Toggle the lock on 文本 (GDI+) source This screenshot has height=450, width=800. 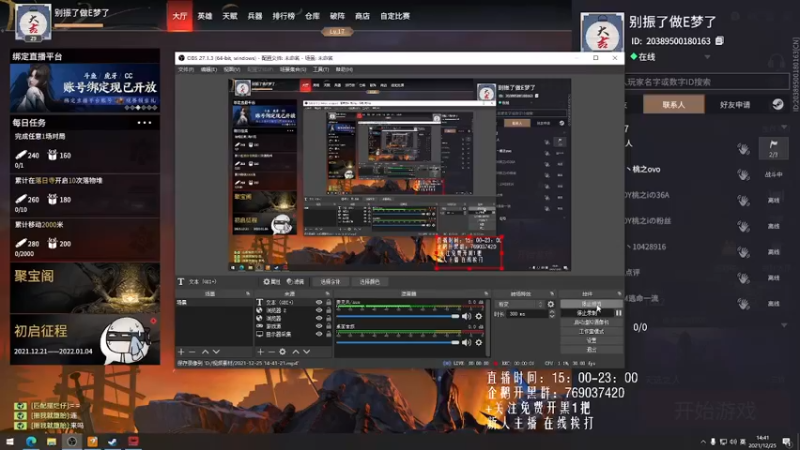pyautogui.click(x=329, y=303)
